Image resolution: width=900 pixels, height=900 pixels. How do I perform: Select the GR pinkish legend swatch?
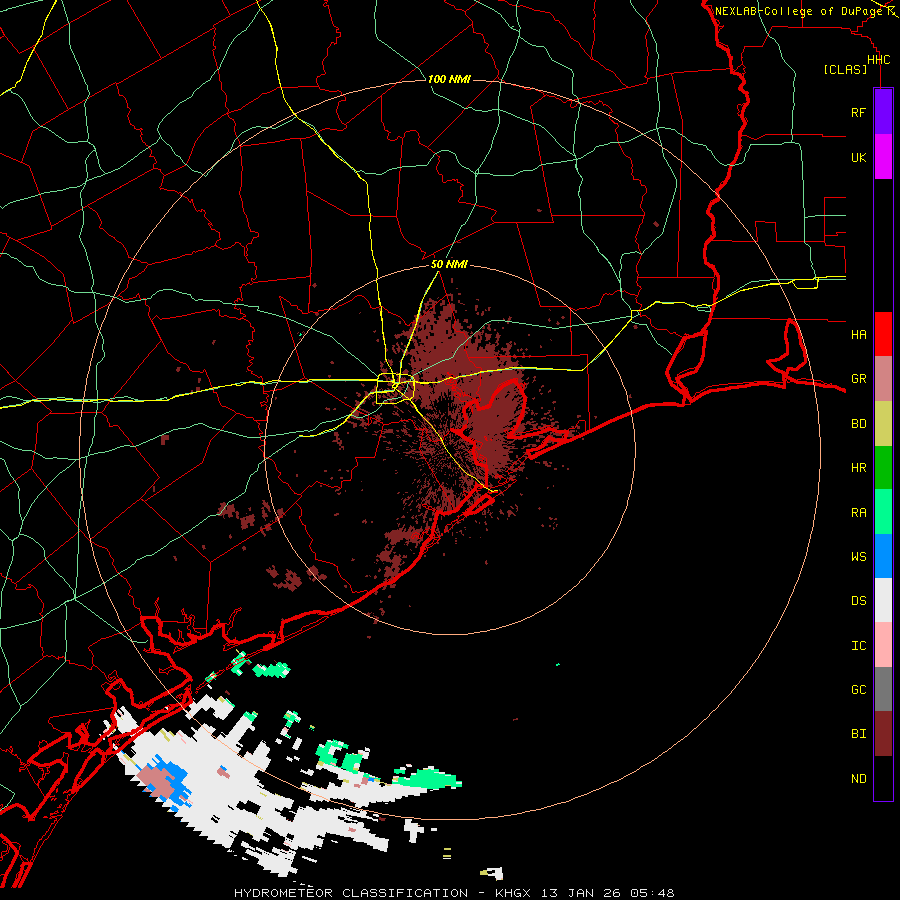click(883, 379)
